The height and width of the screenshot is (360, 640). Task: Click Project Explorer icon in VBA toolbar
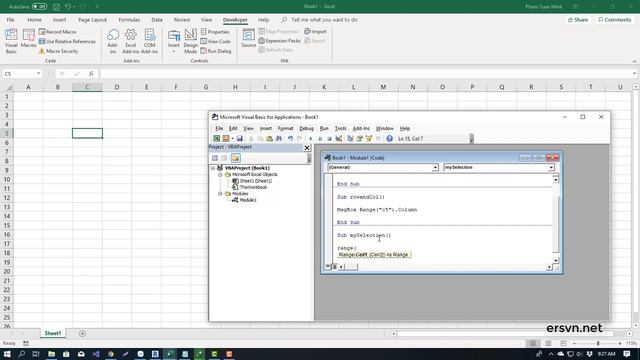(x=350, y=139)
